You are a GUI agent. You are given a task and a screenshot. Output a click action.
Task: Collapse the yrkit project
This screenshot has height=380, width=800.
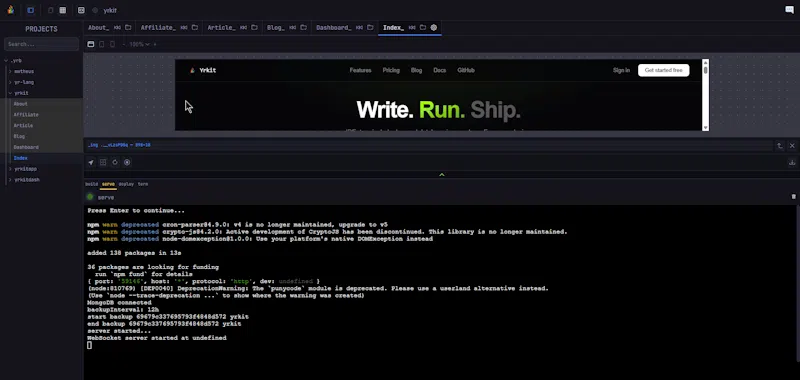10,93
